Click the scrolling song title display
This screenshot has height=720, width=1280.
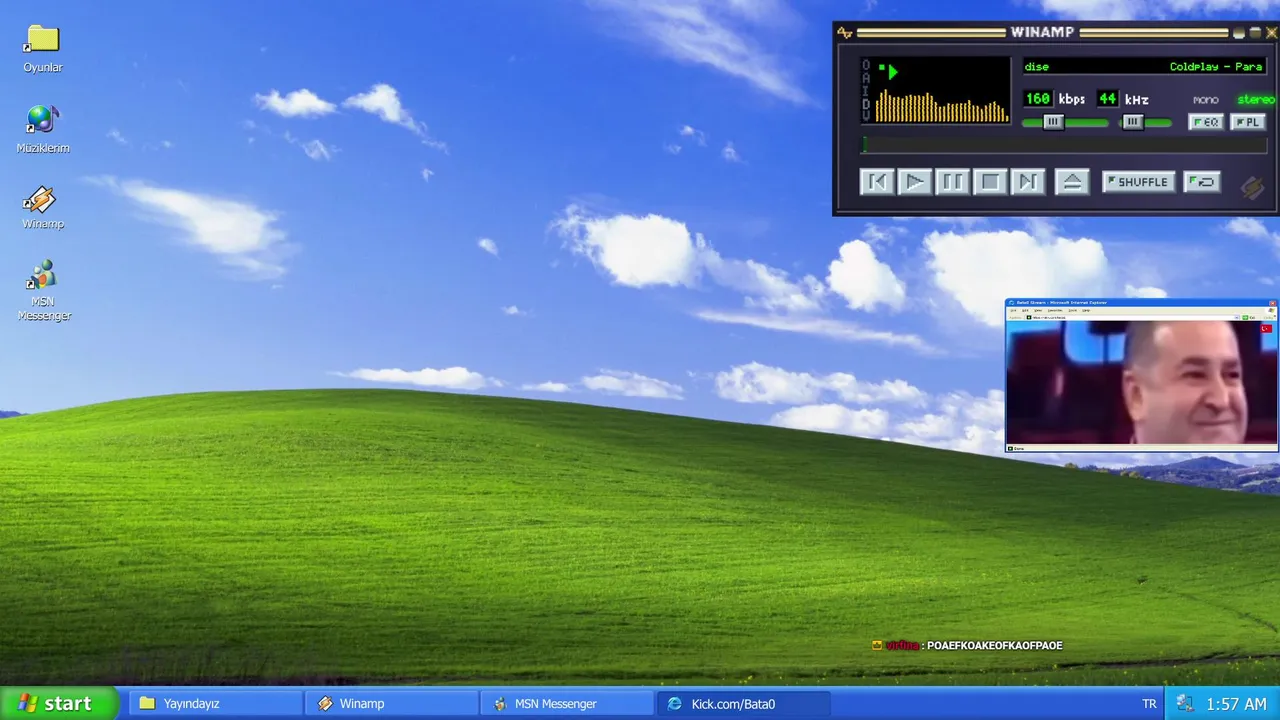click(1143, 67)
